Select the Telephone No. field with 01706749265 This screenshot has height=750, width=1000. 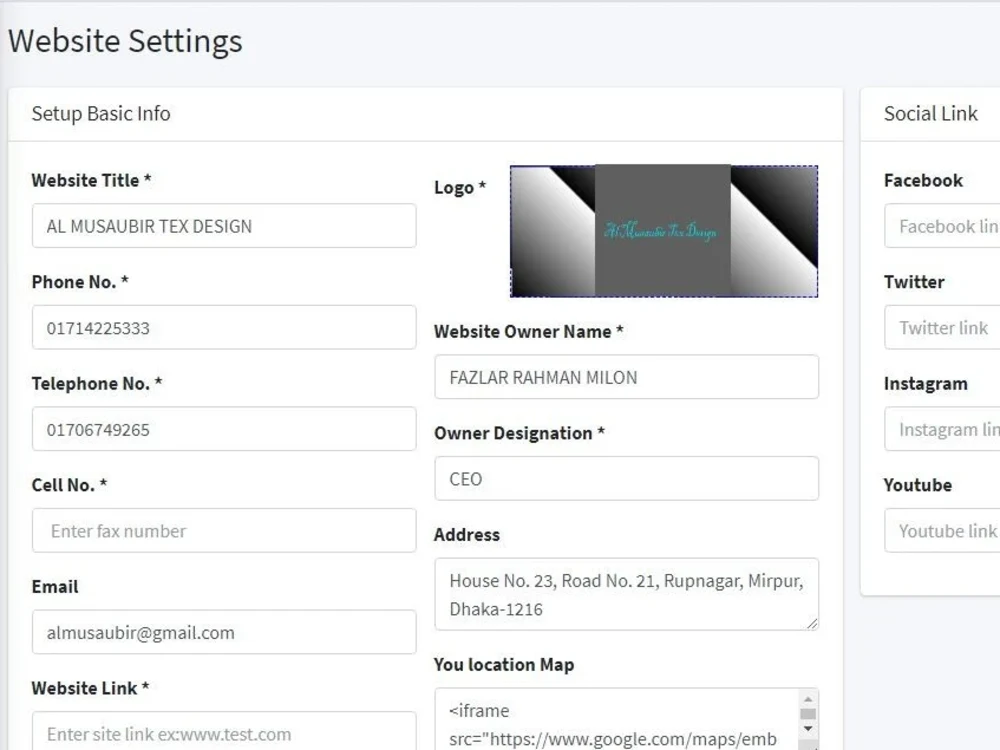coord(224,429)
